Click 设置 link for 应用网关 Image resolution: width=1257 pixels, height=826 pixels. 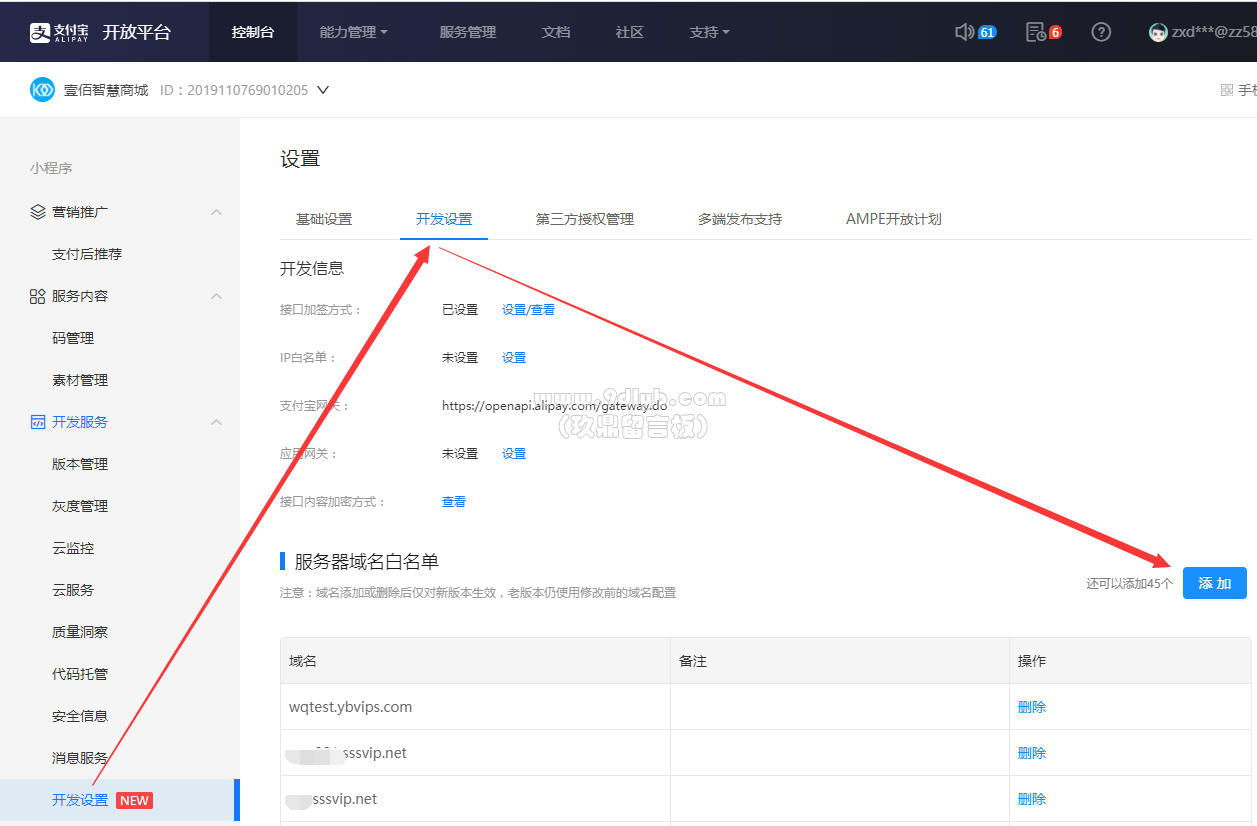pyautogui.click(x=514, y=454)
